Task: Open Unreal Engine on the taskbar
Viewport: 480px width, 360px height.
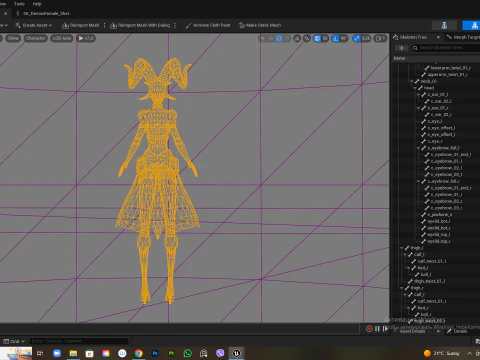Action: click(237, 353)
